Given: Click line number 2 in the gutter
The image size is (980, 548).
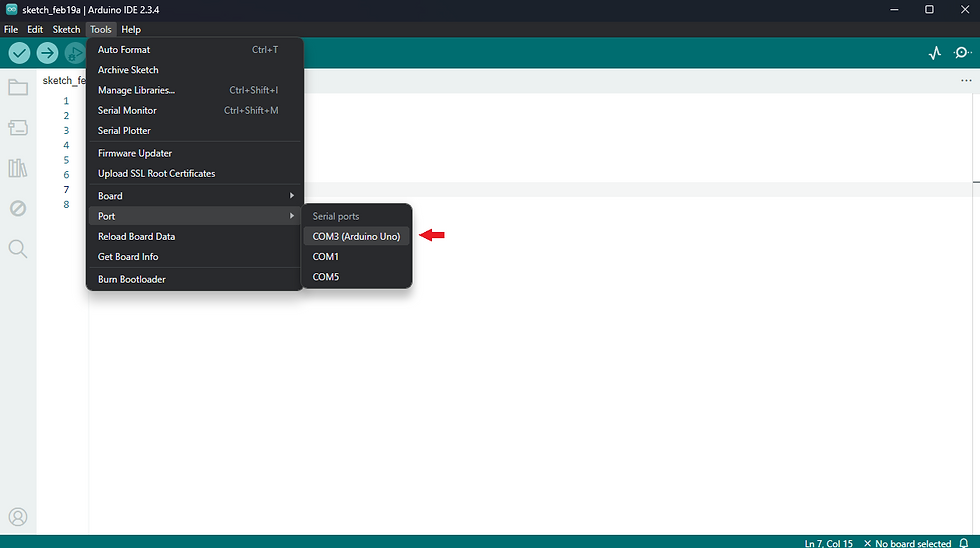Looking at the screenshot, I should click(x=66, y=116).
